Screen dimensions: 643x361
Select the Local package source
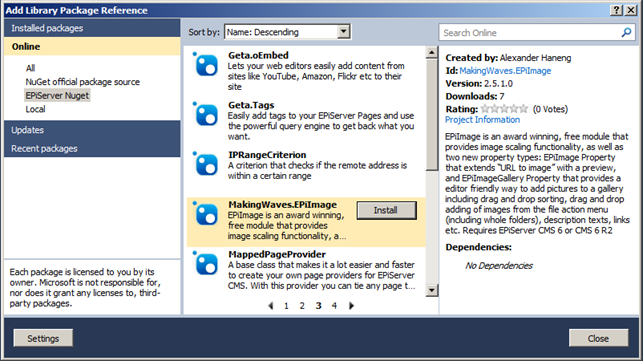35,109
